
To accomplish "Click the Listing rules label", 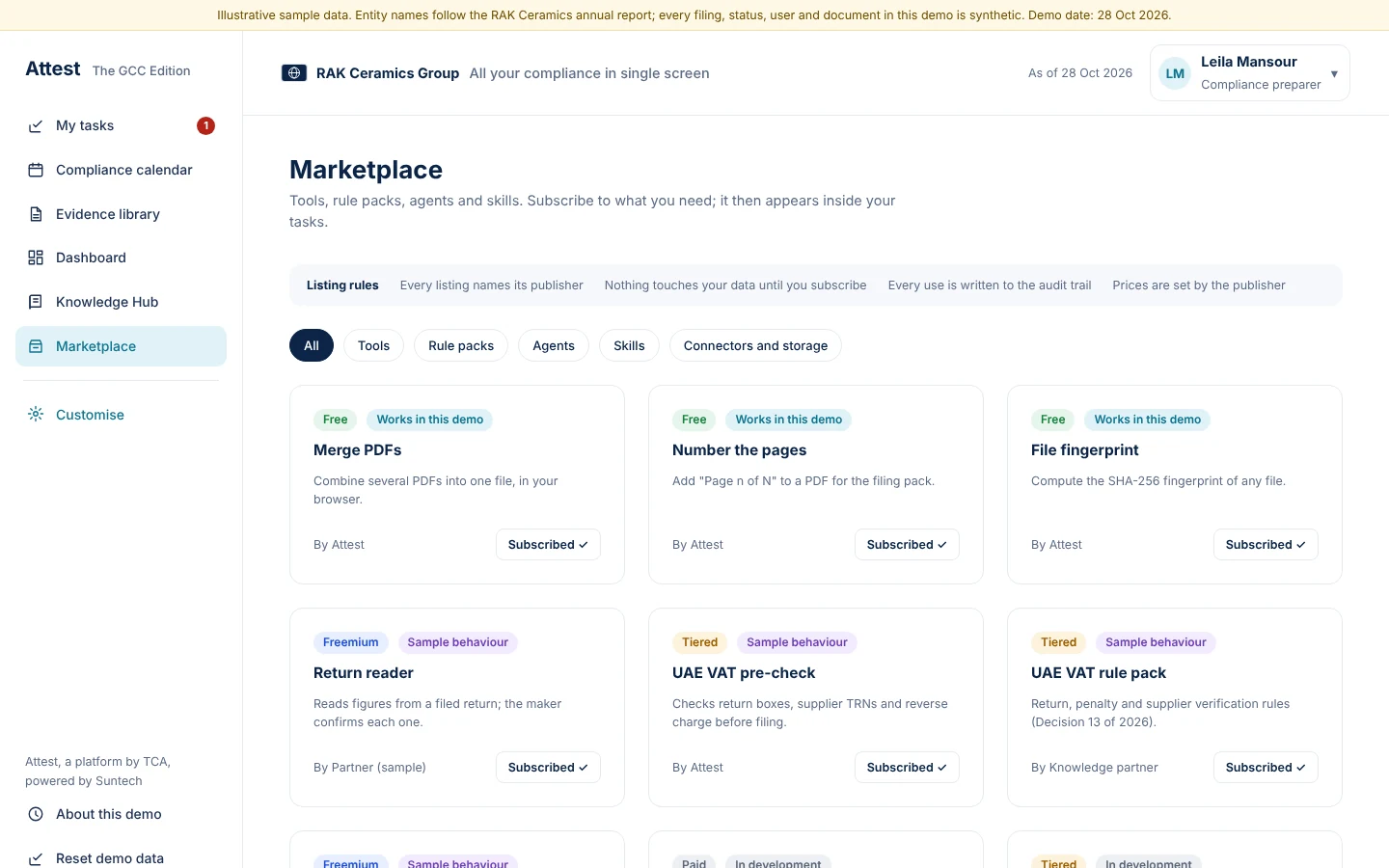I will (342, 285).
